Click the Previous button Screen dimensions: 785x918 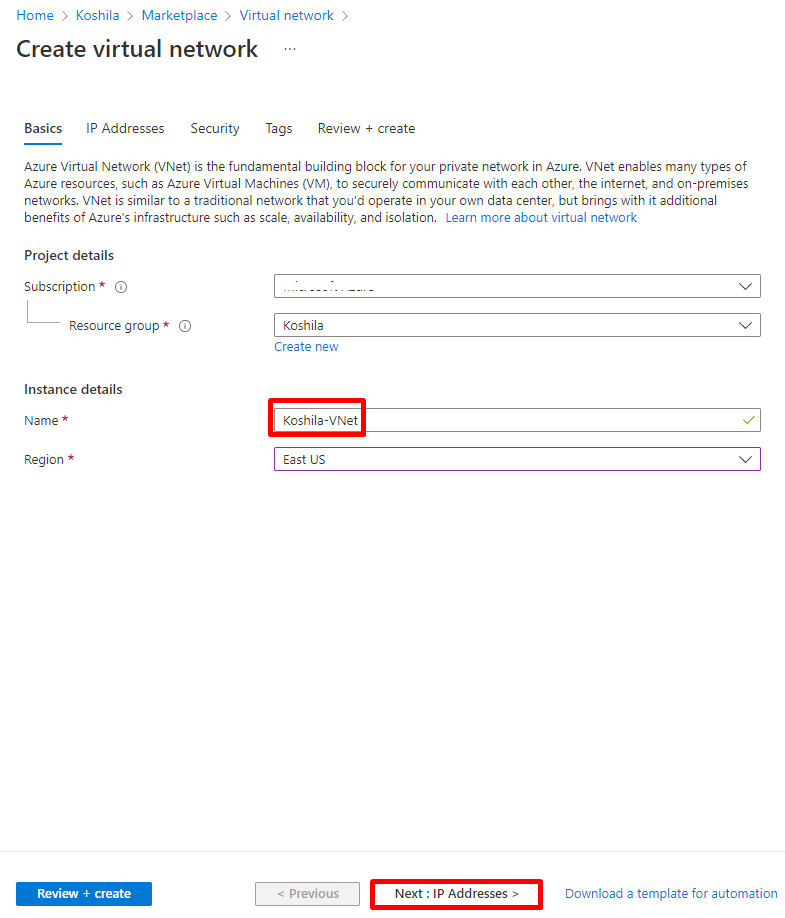307,894
